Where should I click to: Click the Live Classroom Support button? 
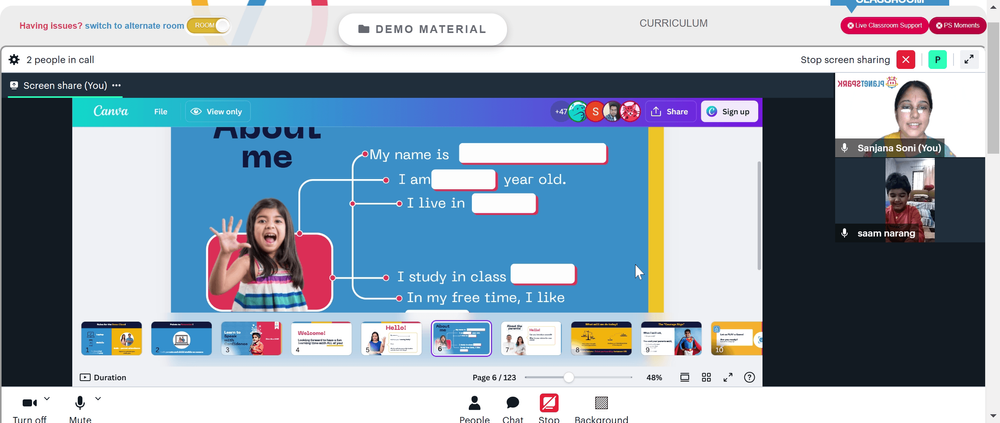point(884,26)
